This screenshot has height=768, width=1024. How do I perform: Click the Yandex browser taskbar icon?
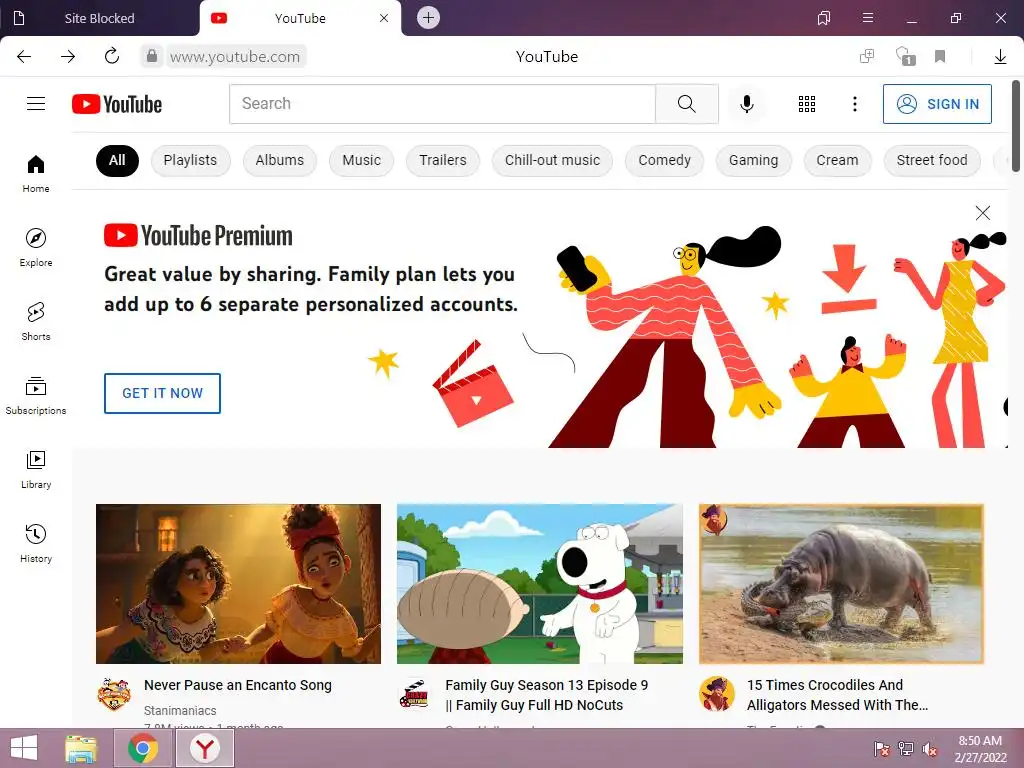204,748
